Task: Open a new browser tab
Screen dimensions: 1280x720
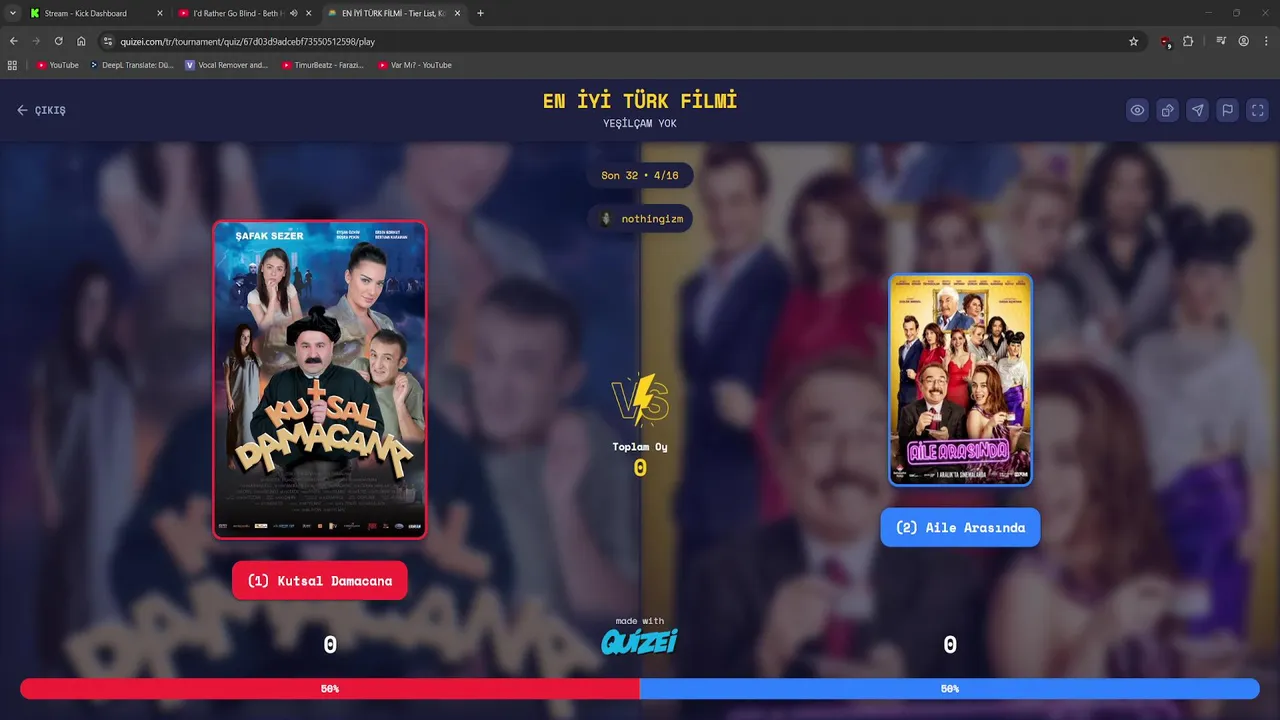Action: pyautogui.click(x=480, y=13)
